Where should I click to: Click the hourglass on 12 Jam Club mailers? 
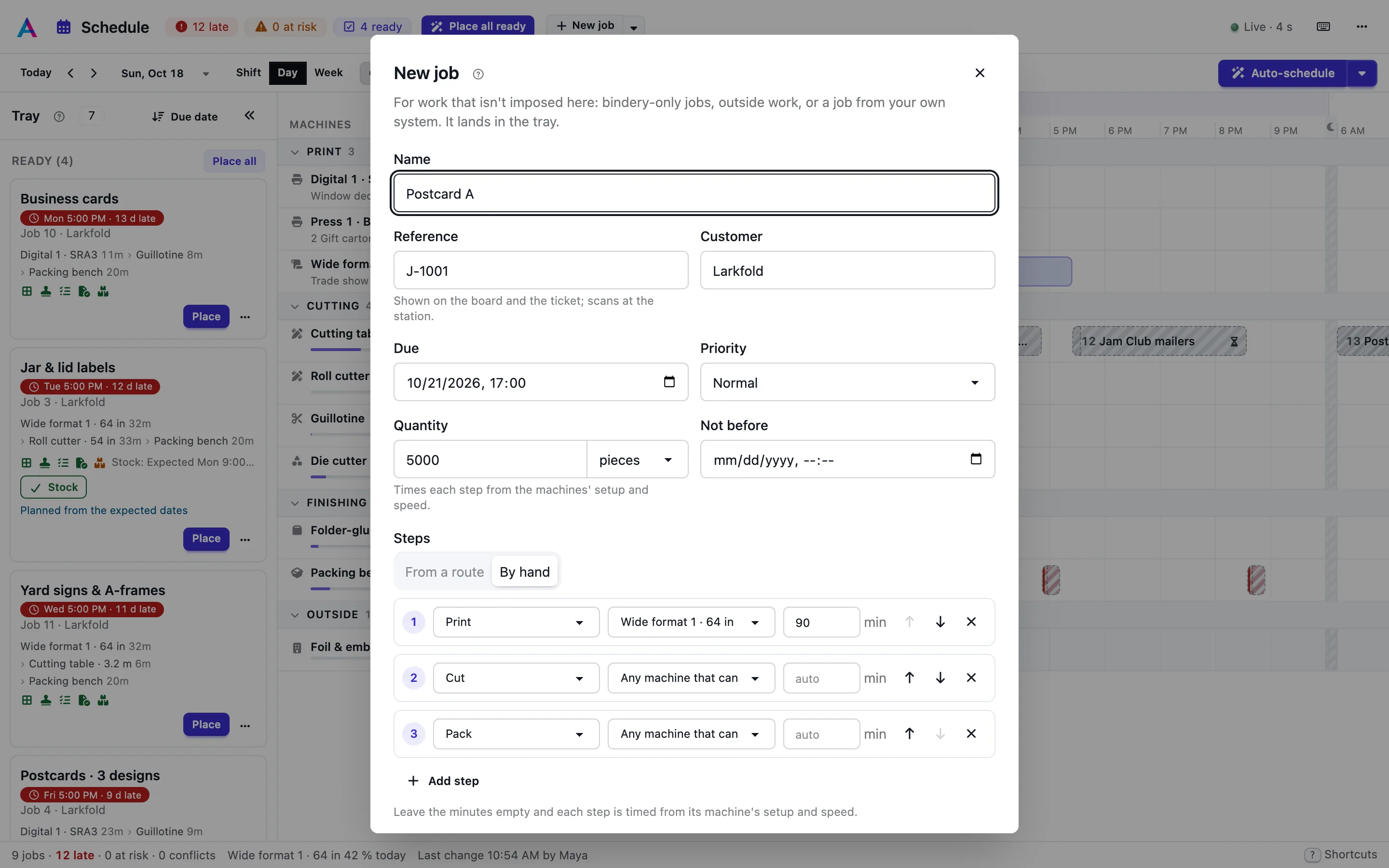click(x=1234, y=341)
